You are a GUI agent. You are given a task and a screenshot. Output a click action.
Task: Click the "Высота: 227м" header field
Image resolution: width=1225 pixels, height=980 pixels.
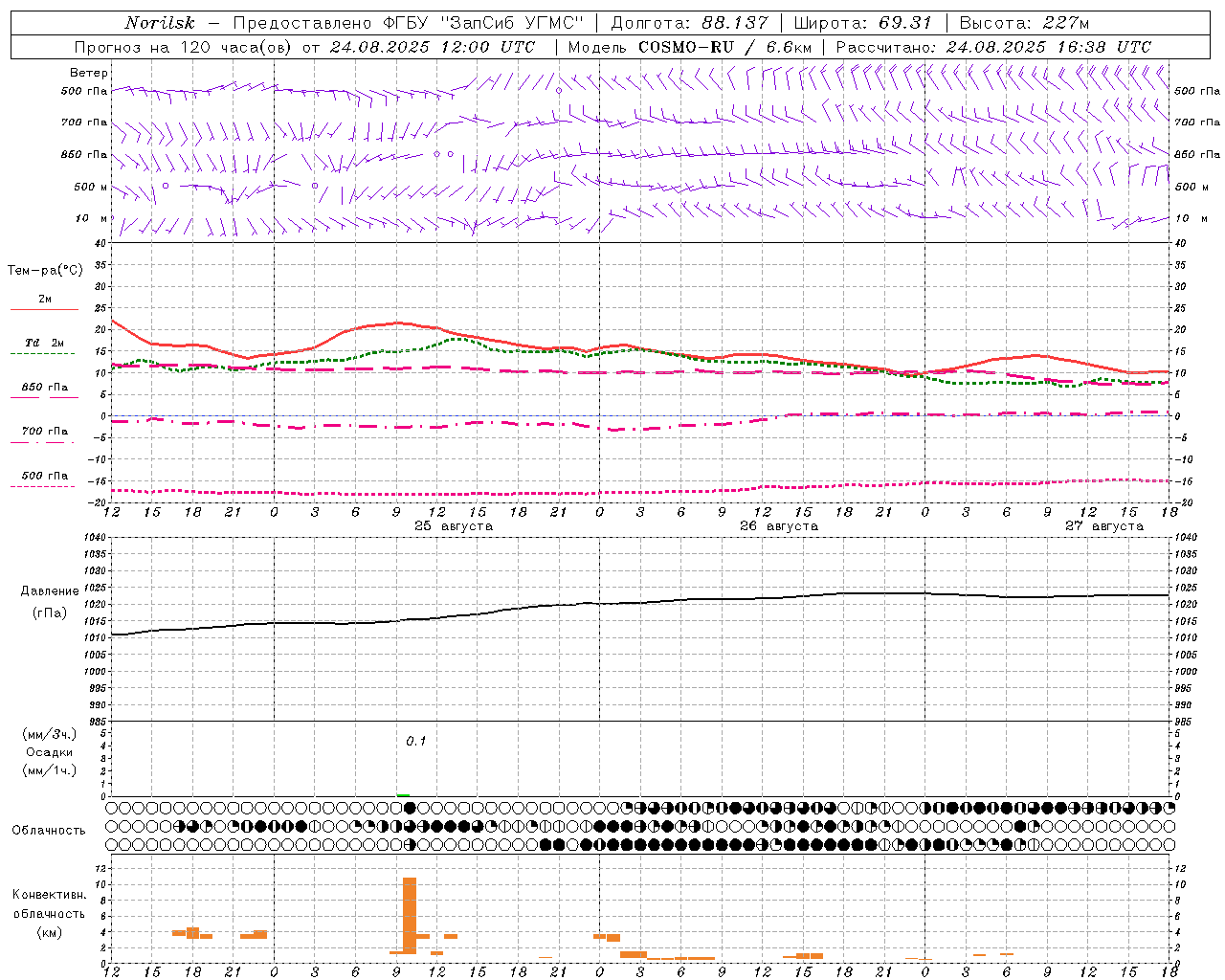pos(1024,23)
